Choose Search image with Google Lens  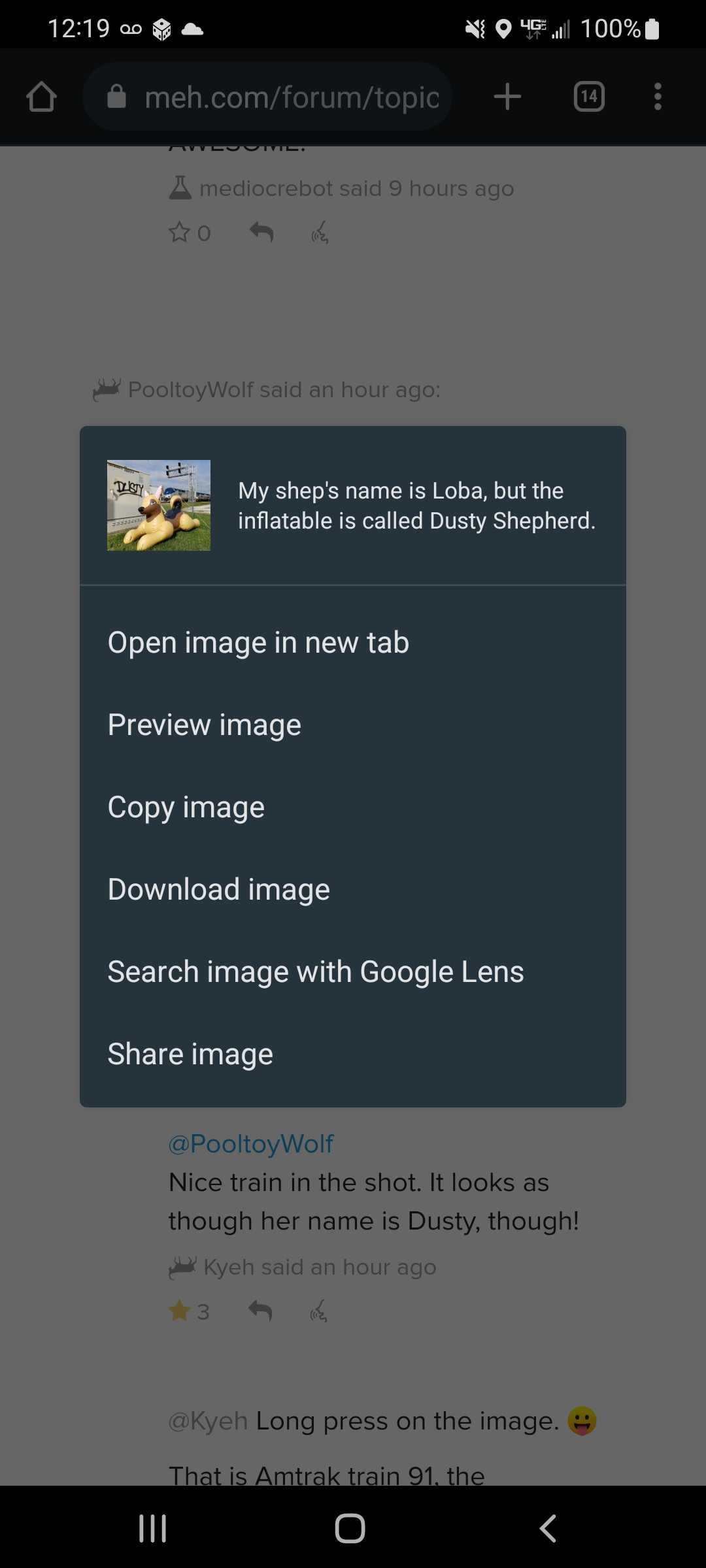click(x=316, y=972)
